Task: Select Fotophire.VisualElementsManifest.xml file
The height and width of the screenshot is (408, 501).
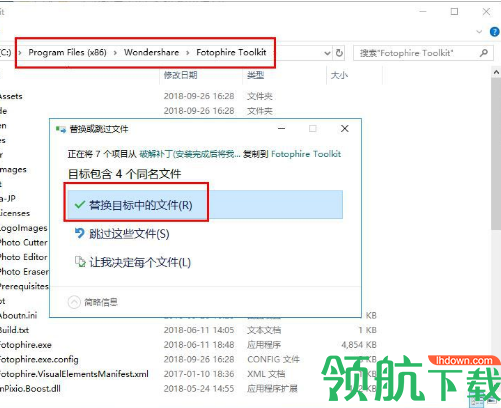Action: point(74,374)
